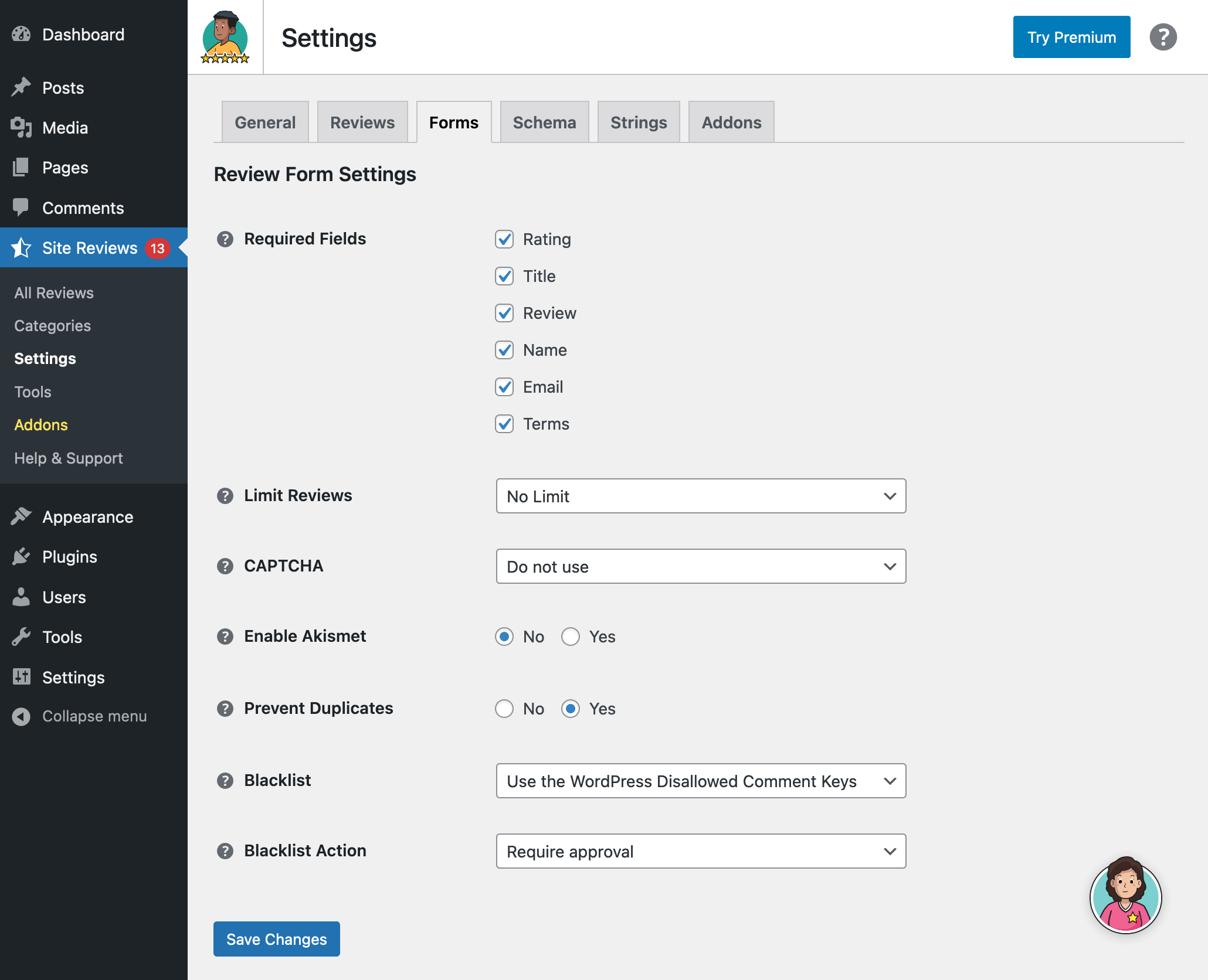Click help icon beside Enable Akismet
Viewport: 1208px width, 980px height.
pos(225,637)
